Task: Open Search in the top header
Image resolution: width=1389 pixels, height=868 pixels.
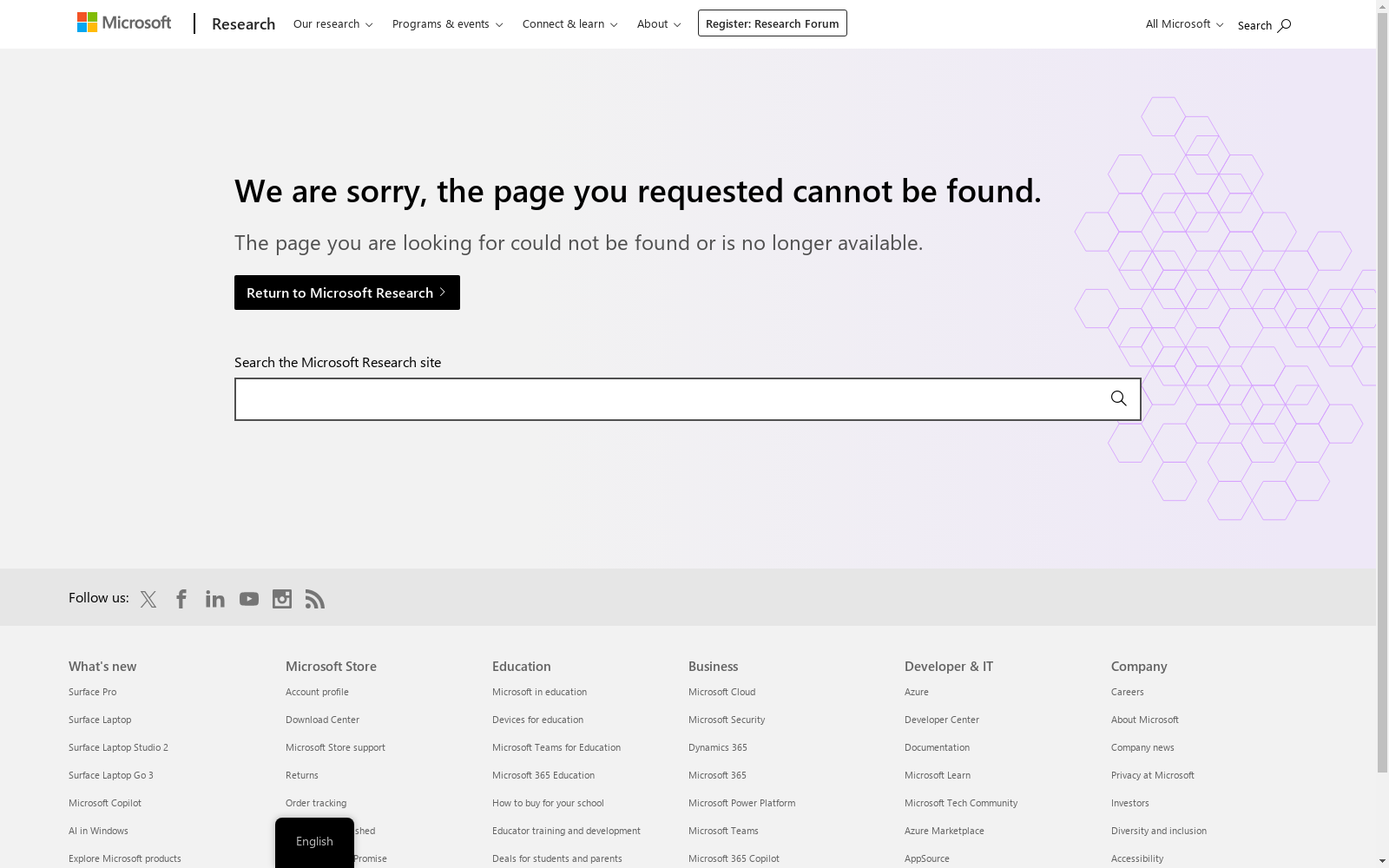Action: click(x=1264, y=25)
